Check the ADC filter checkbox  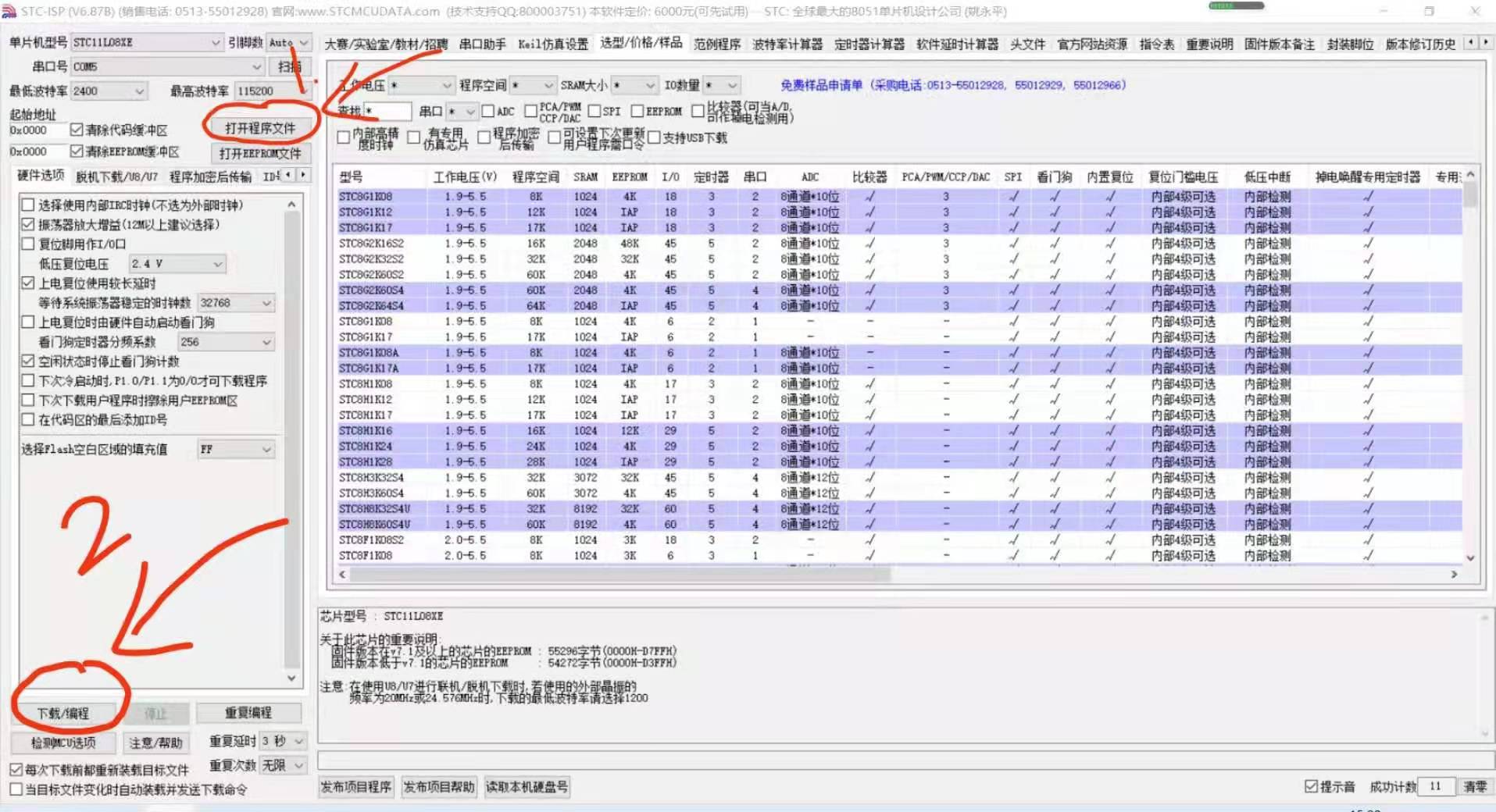point(488,111)
